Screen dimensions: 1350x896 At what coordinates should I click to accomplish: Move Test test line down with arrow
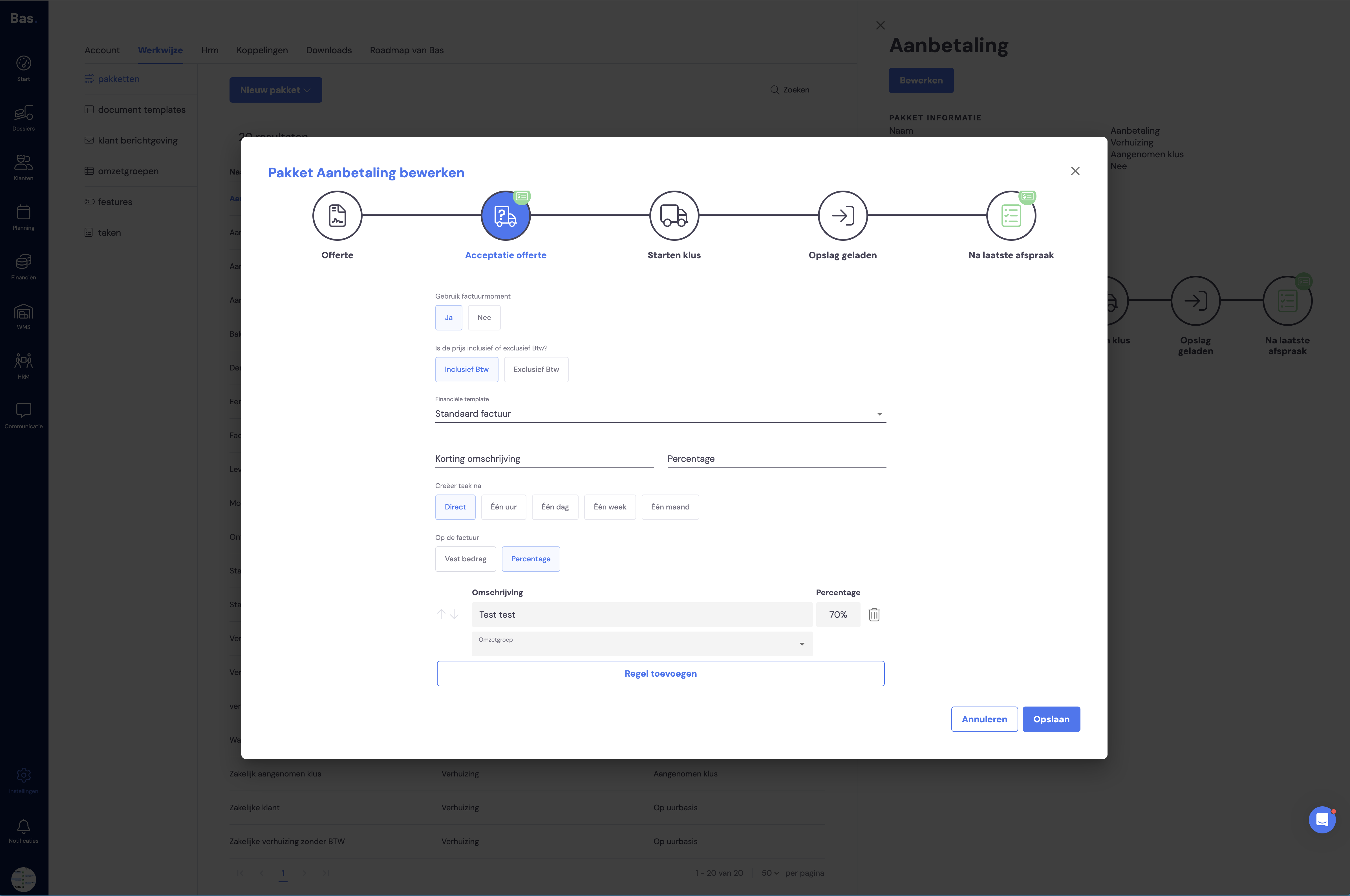(454, 614)
